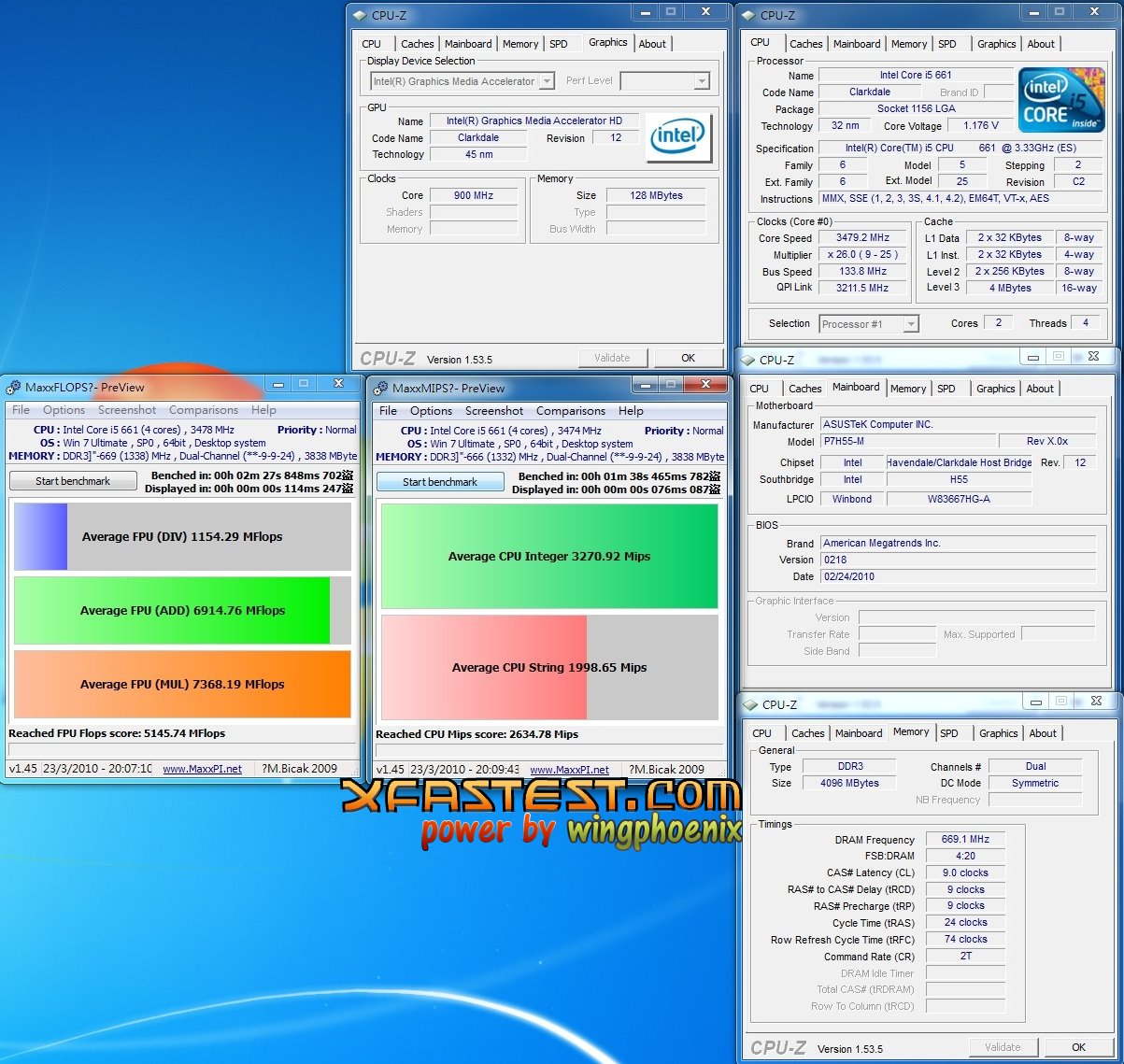This screenshot has width=1124, height=1064.
Task: Open the Display Device Selection dropdown
Action: (x=462, y=81)
